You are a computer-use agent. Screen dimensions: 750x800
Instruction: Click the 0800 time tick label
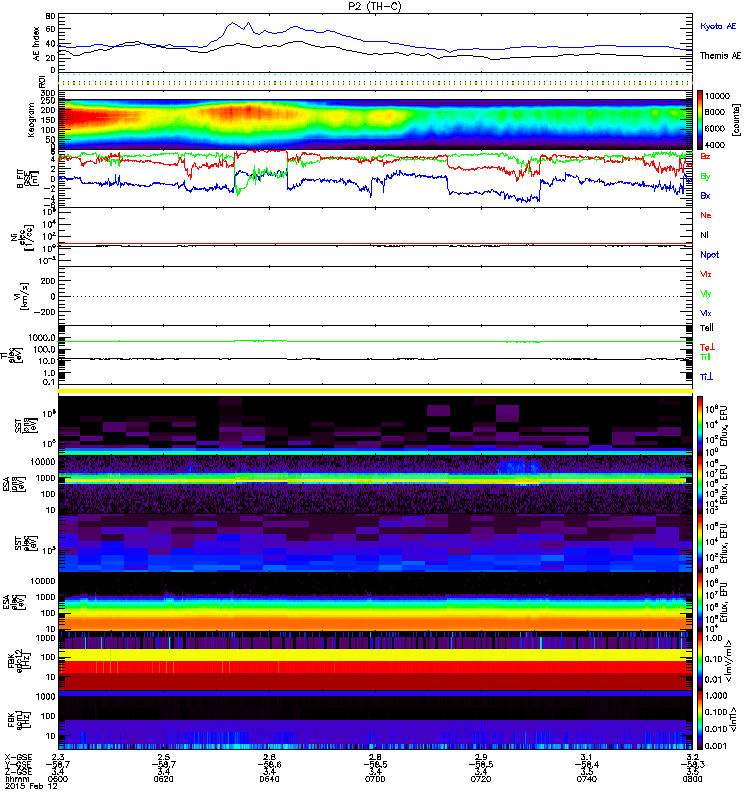click(692, 779)
